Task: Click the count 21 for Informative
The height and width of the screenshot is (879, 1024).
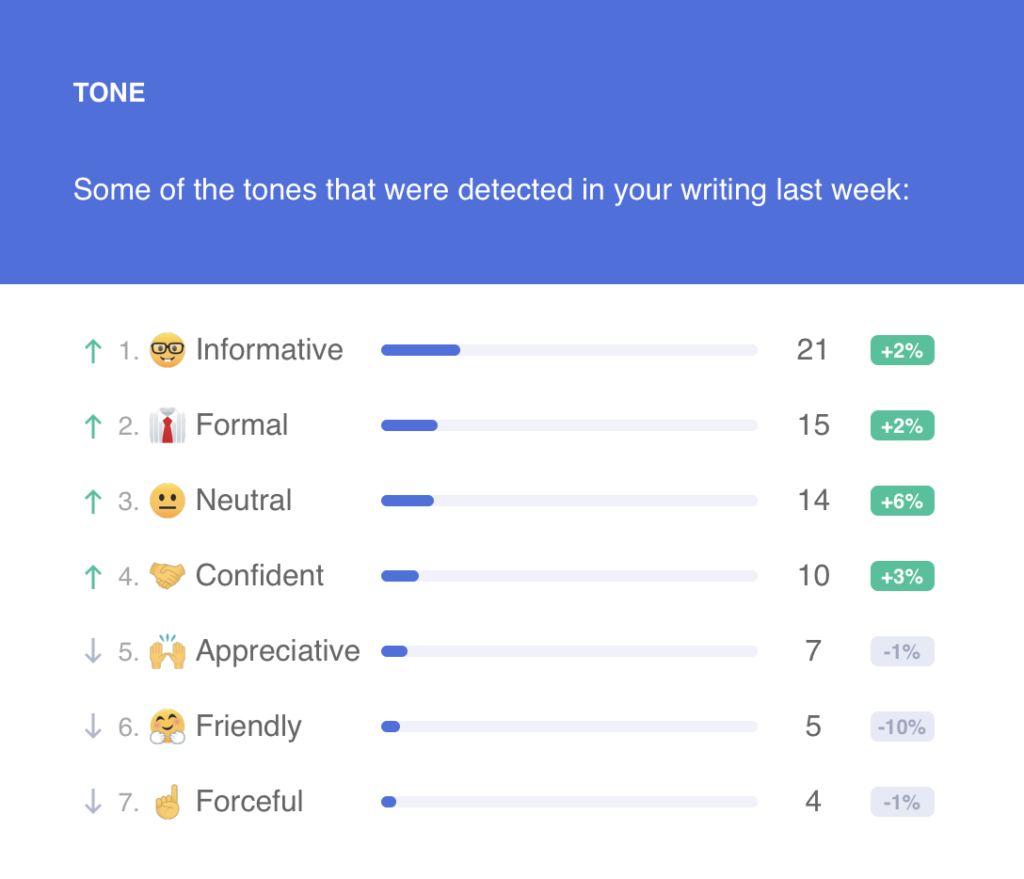Action: point(812,350)
